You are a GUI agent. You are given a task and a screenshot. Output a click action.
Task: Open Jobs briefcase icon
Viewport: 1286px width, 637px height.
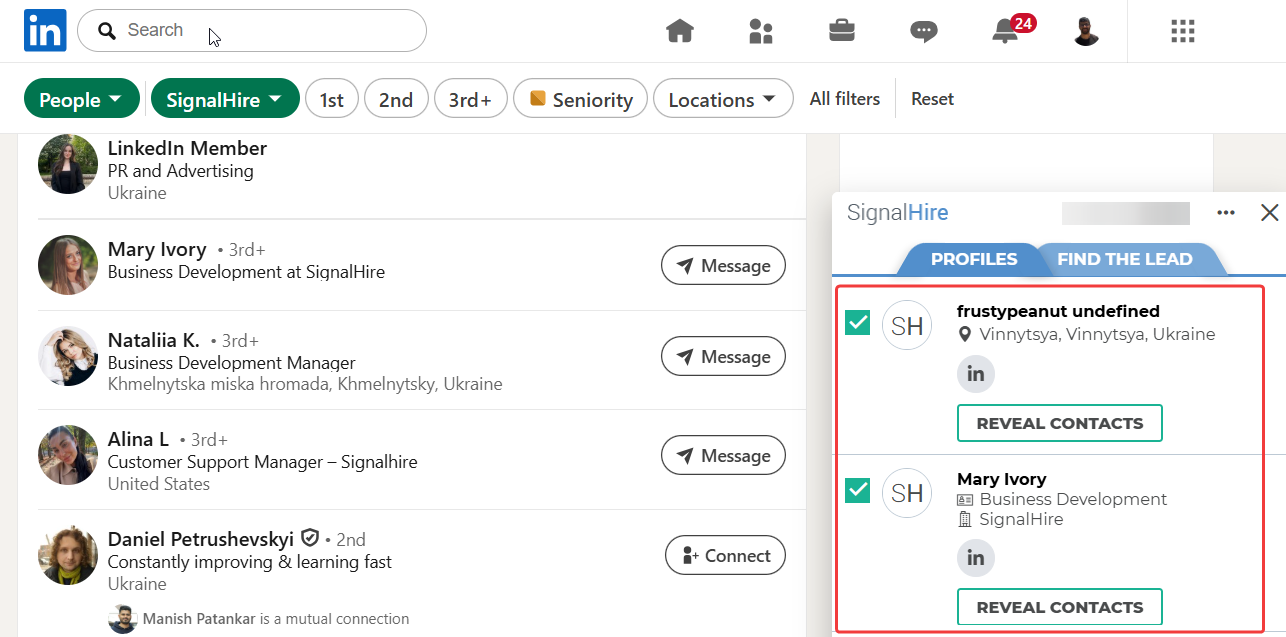click(842, 32)
